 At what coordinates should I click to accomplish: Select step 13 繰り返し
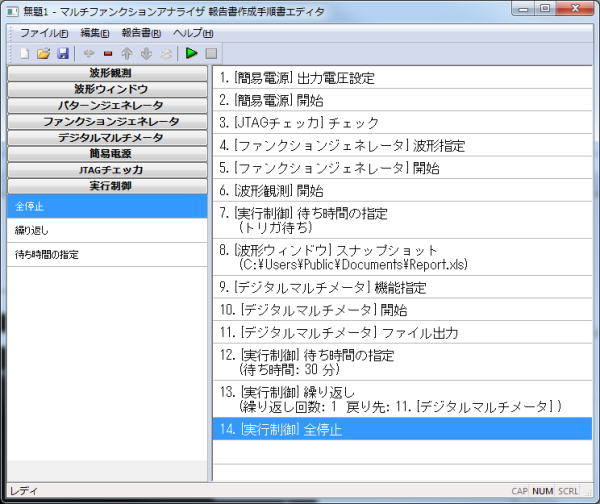tap(402, 399)
